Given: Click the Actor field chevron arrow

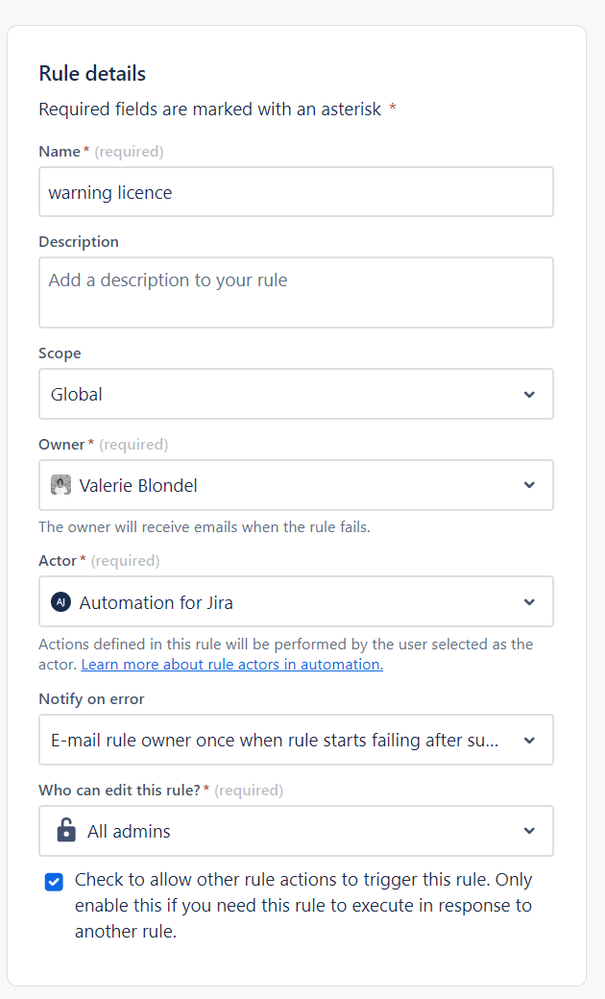Looking at the screenshot, I should point(529,602).
